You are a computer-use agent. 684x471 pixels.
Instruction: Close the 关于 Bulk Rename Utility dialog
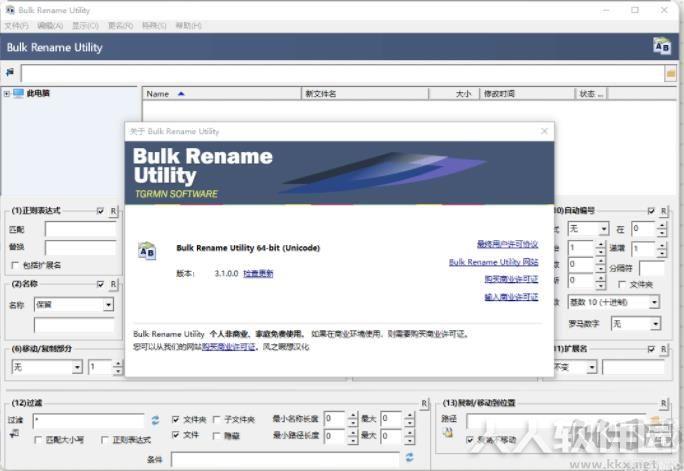(544, 131)
